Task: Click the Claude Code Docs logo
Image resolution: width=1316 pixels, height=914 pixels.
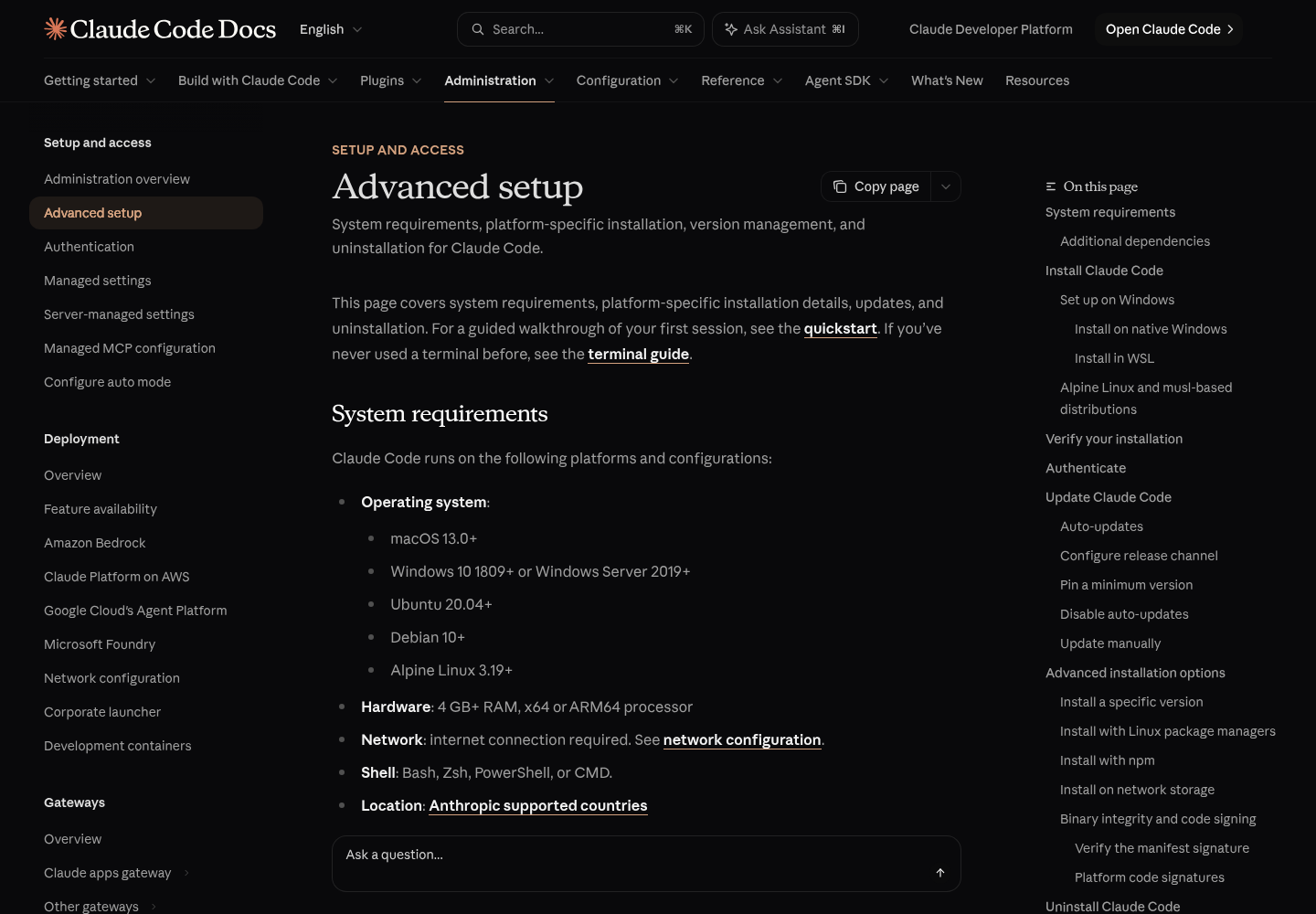Action: pyautogui.click(x=160, y=29)
